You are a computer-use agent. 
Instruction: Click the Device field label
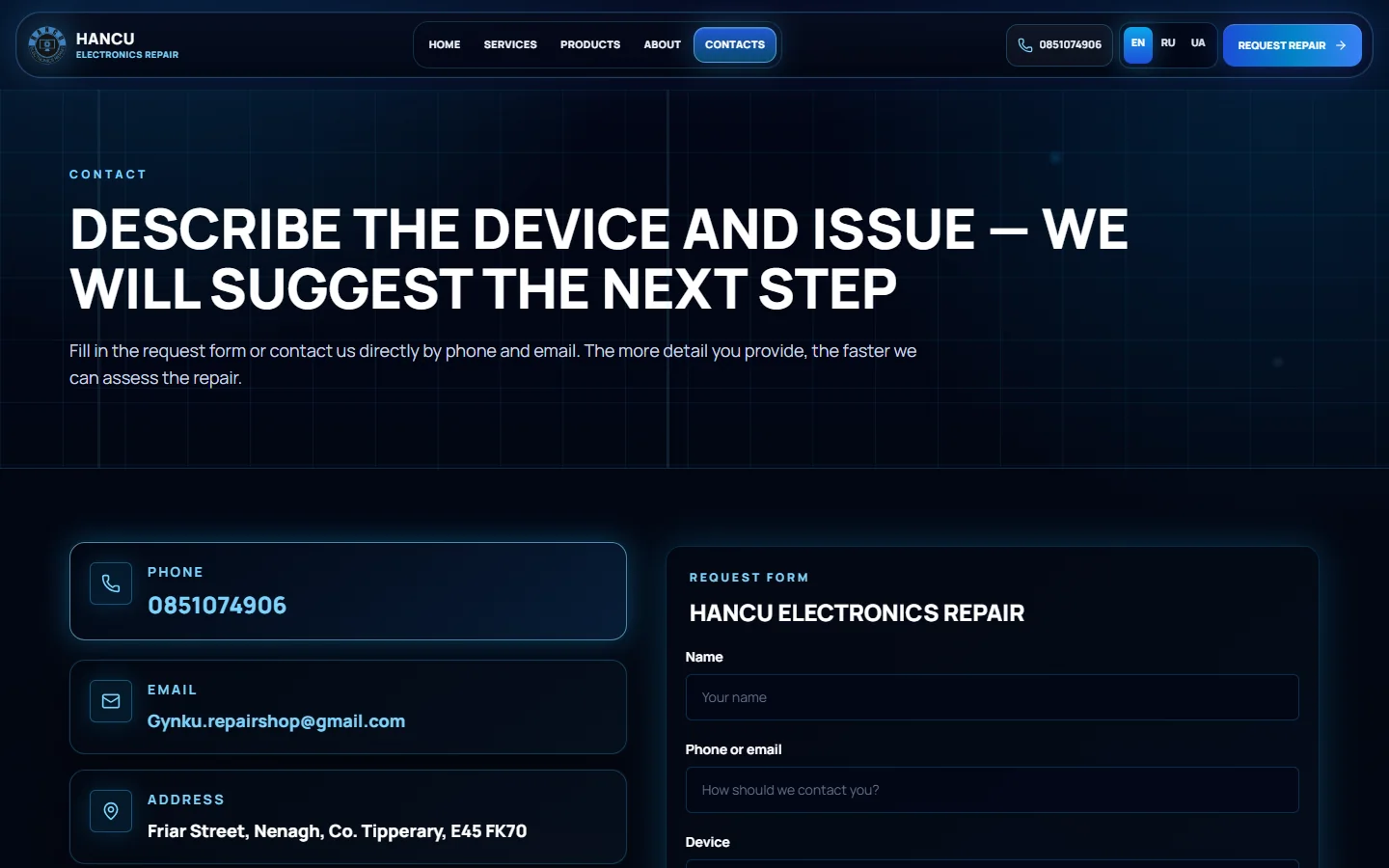[707, 842]
